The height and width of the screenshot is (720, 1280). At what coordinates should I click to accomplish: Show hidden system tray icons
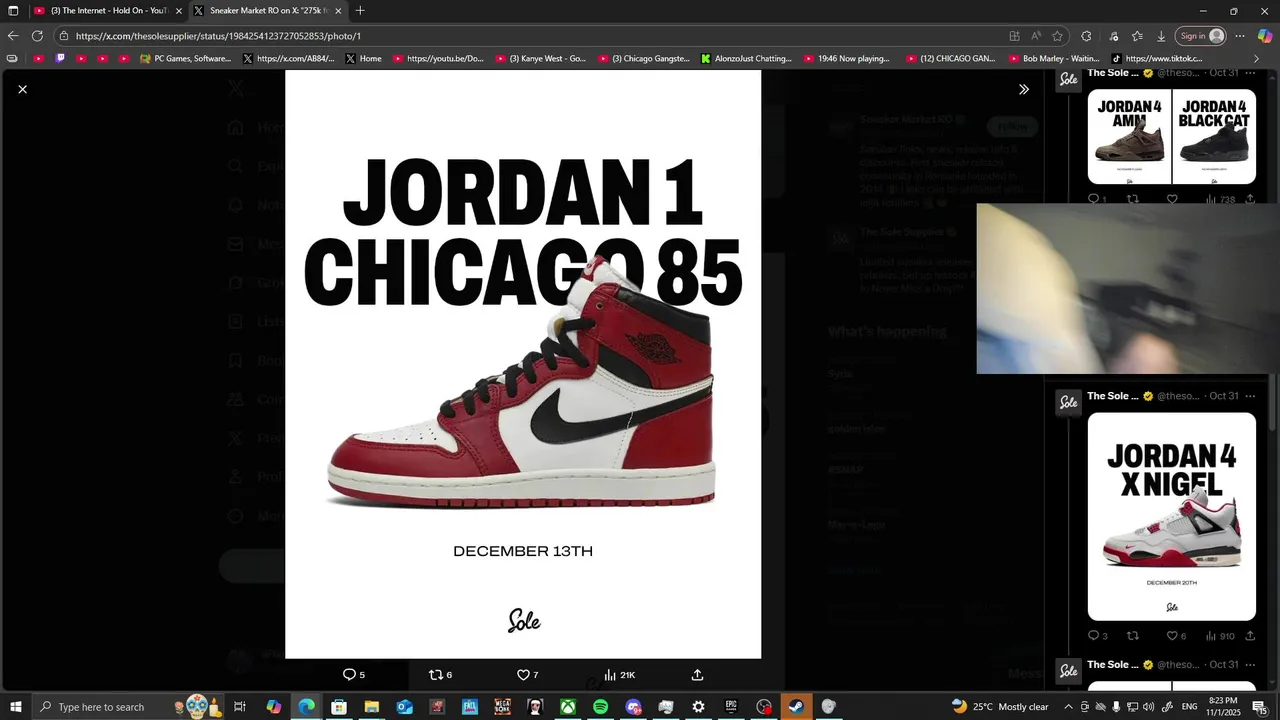coord(1068,707)
